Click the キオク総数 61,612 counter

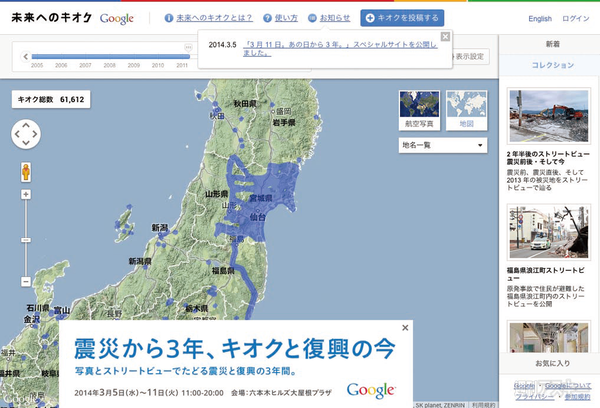(51, 100)
